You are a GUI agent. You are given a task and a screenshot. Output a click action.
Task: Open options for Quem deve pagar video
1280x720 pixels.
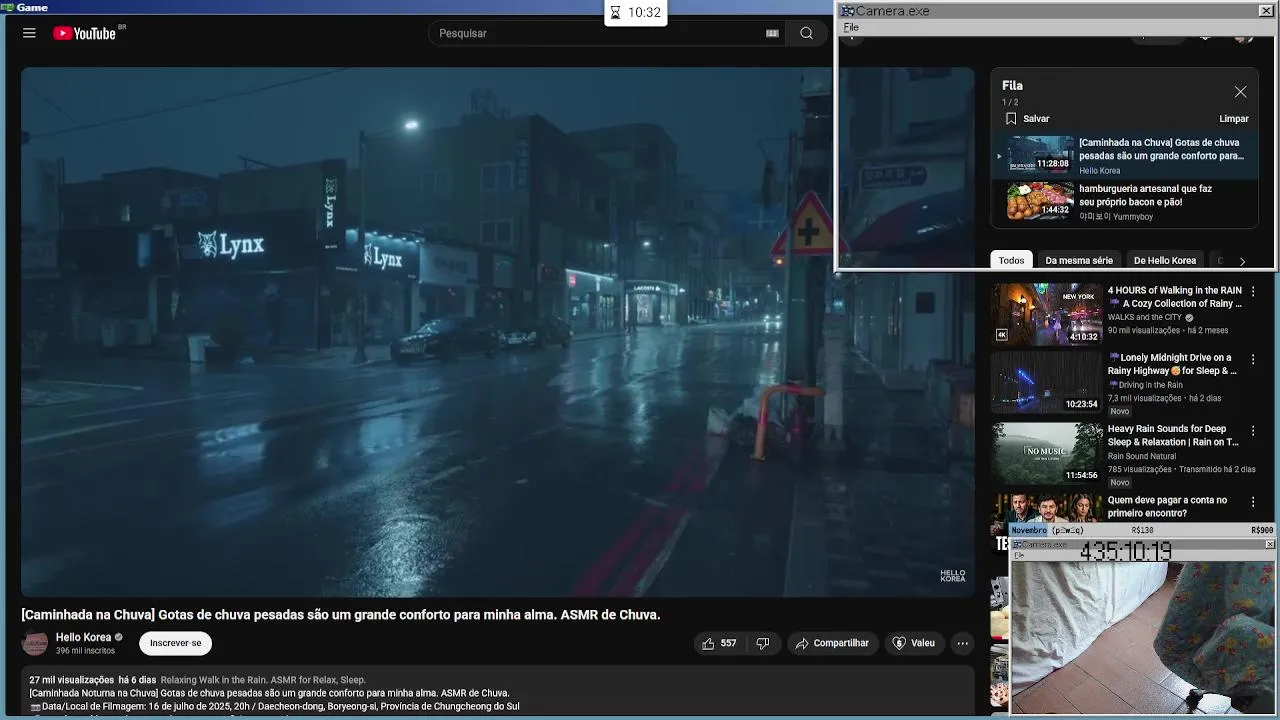click(x=1253, y=501)
